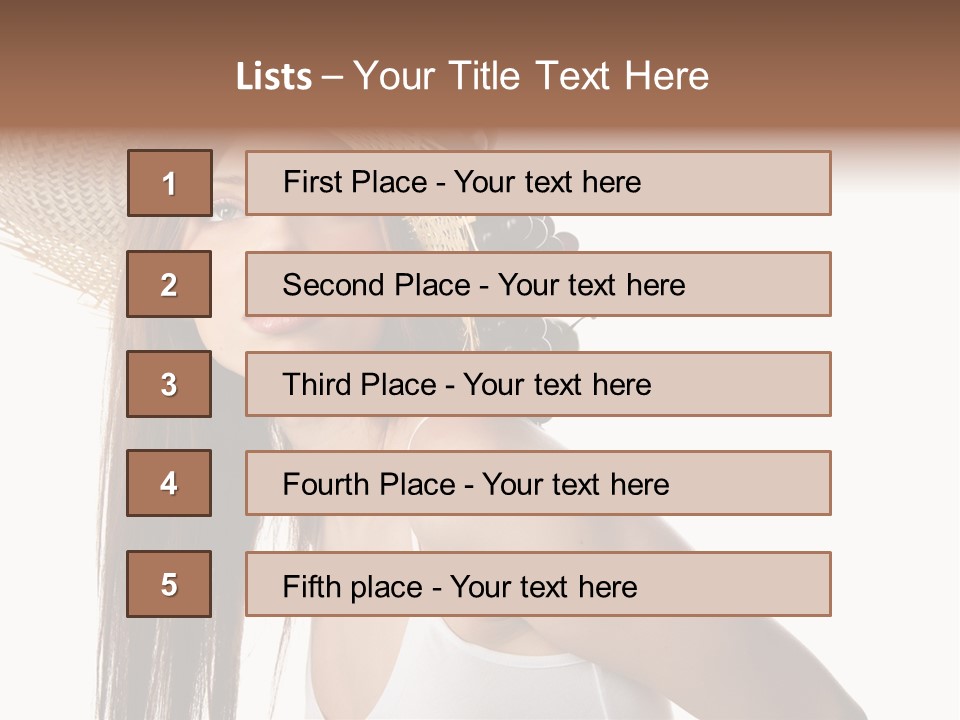Click the Fourth Place text bar
The width and height of the screenshot is (960, 720).
point(538,484)
